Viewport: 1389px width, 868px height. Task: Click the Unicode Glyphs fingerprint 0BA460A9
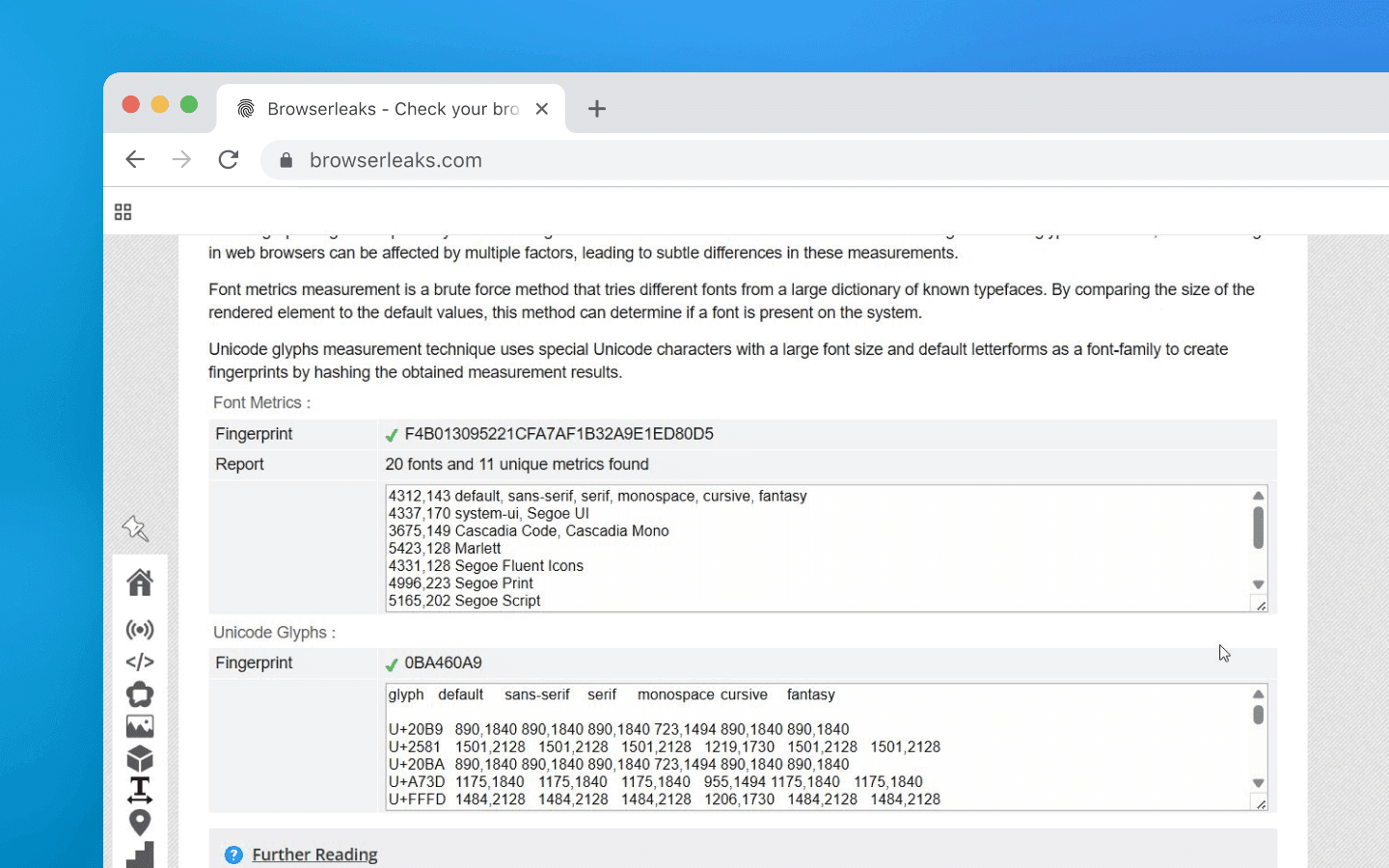[x=443, y=663]
